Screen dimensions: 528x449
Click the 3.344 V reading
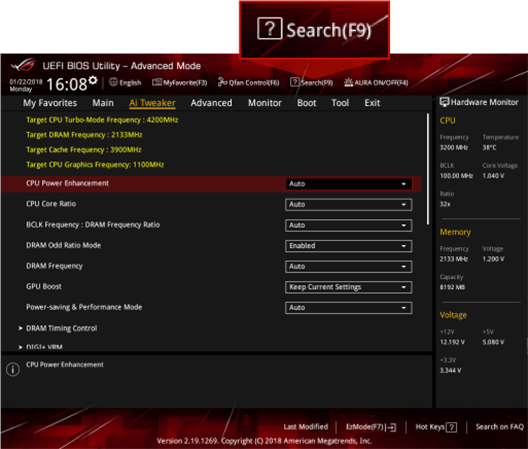(451, 371)
